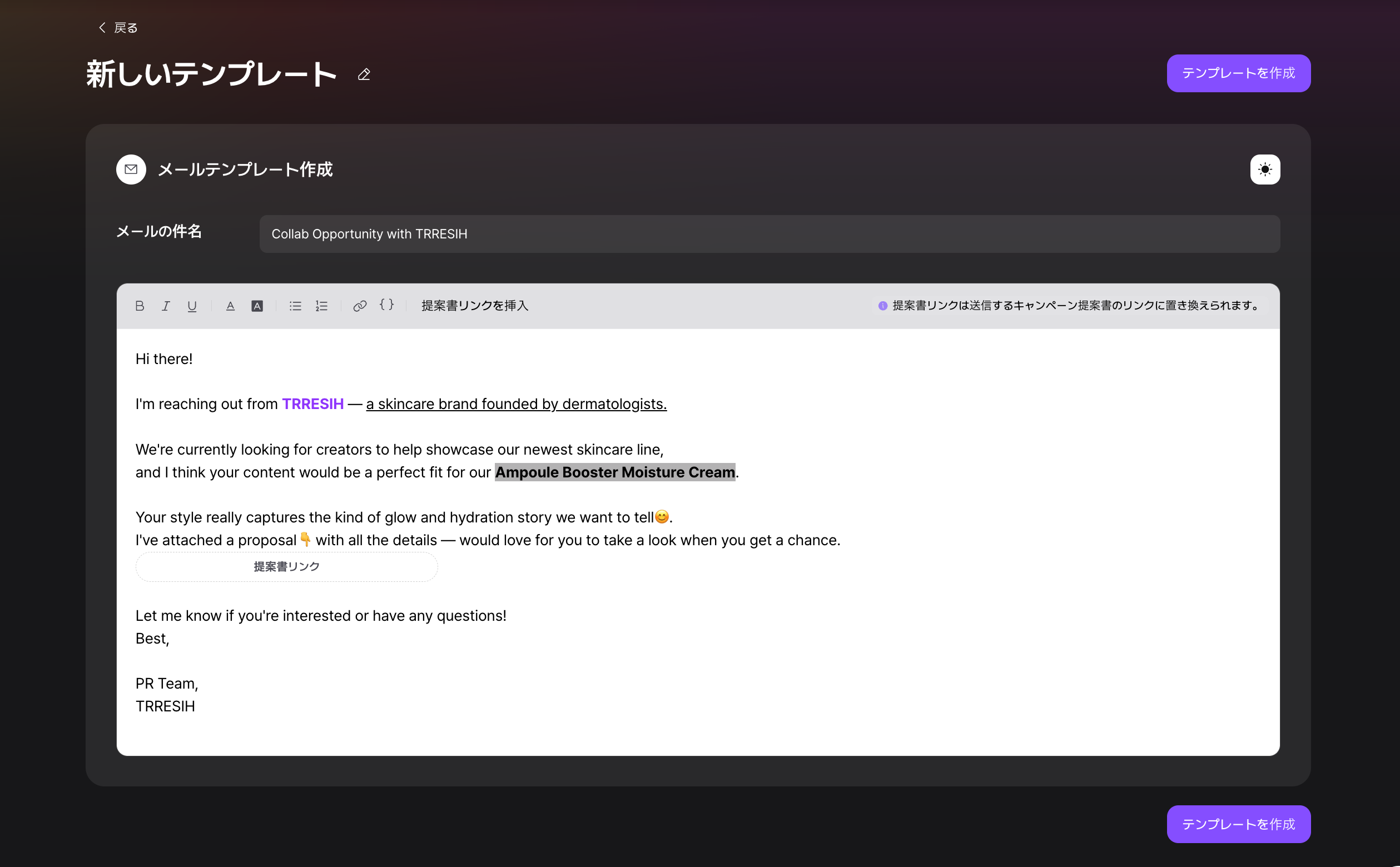Click the purple TRRESIH brand text
The height and width of the screenshot is (867, 1400).
pos(312,403)
